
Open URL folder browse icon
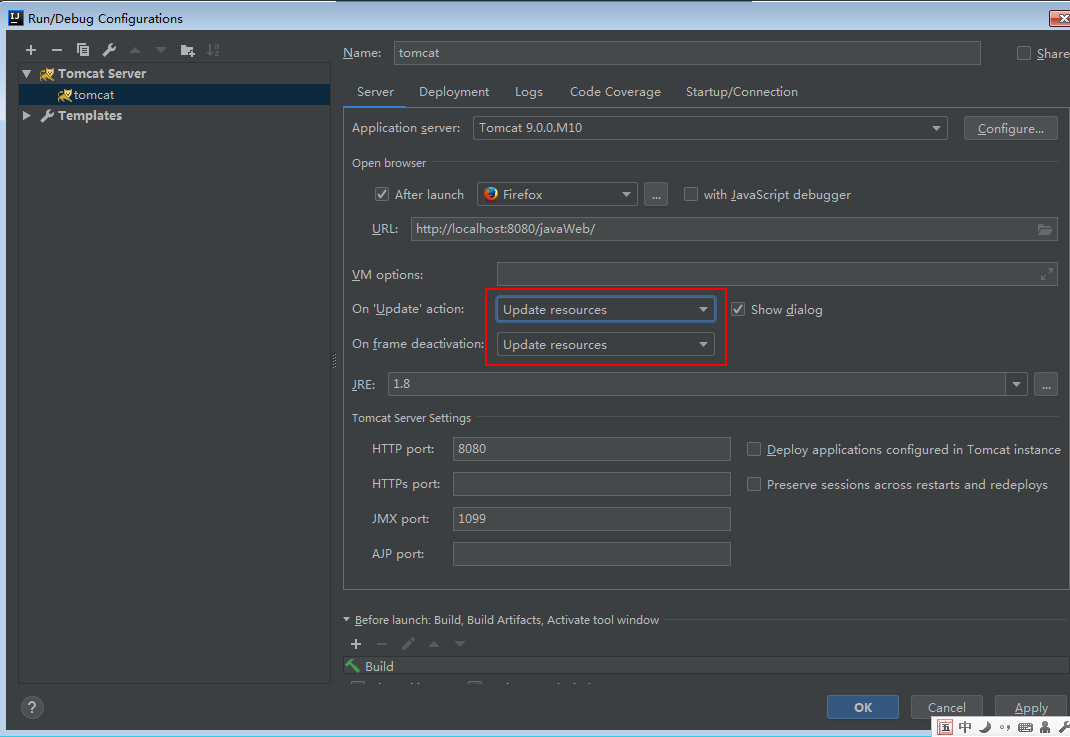(x=1045, y=229)
